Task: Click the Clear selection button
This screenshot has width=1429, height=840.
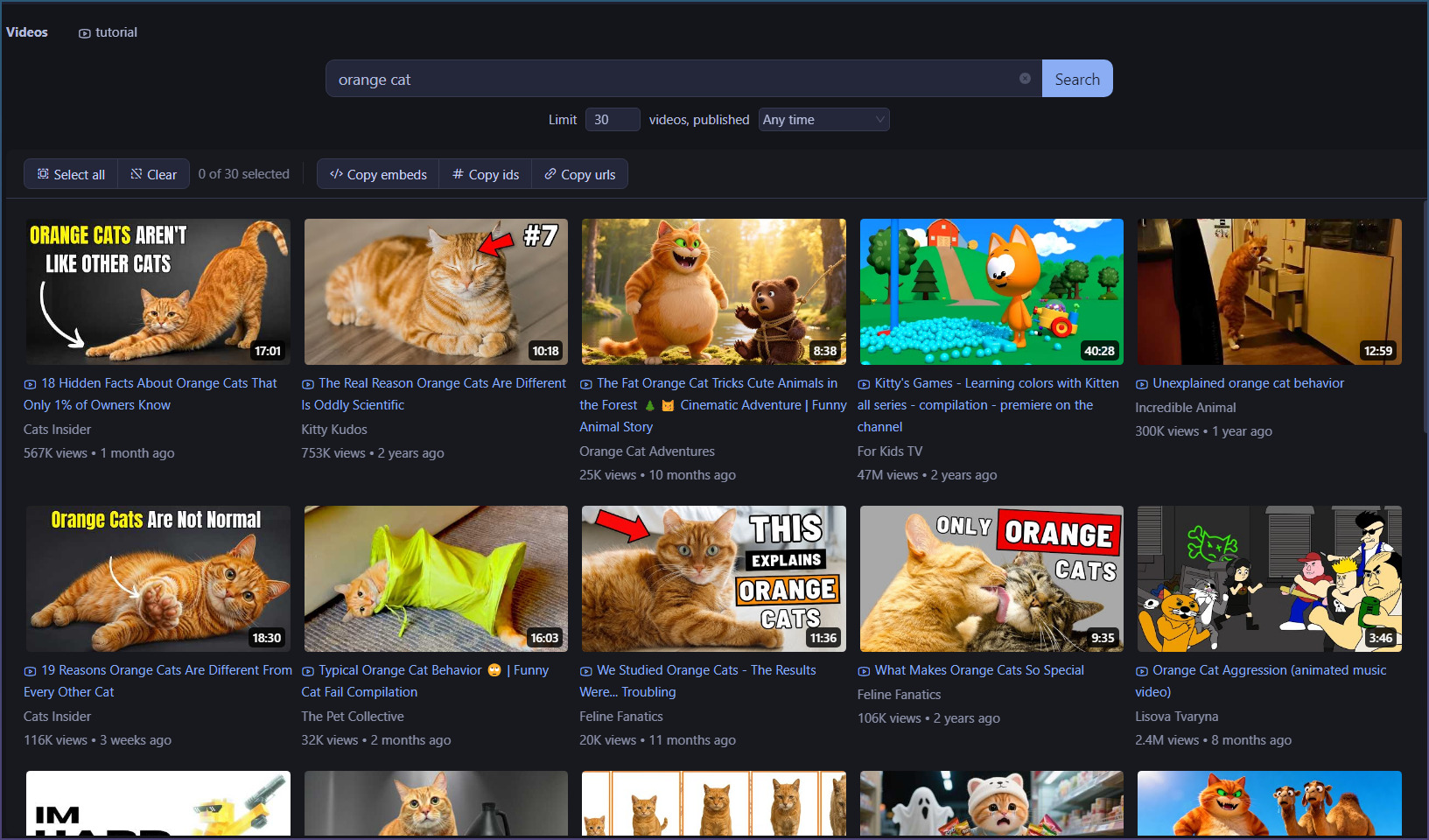Action: coord(153,174)
